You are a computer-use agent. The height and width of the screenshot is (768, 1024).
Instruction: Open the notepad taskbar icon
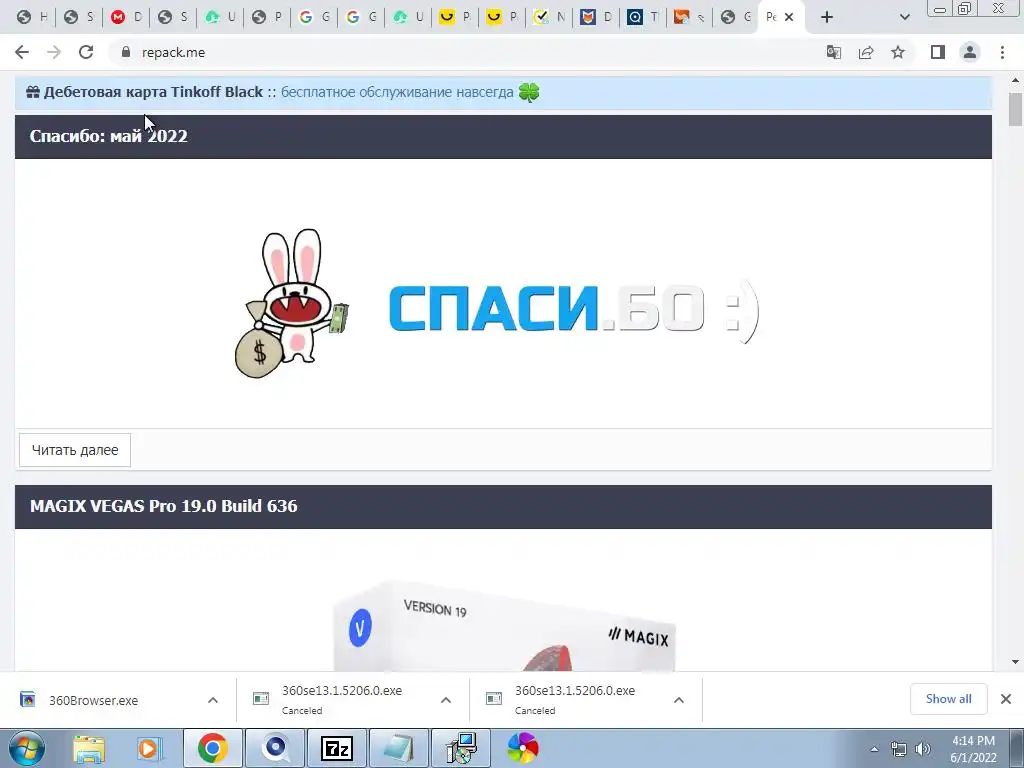tap(399, 748)
